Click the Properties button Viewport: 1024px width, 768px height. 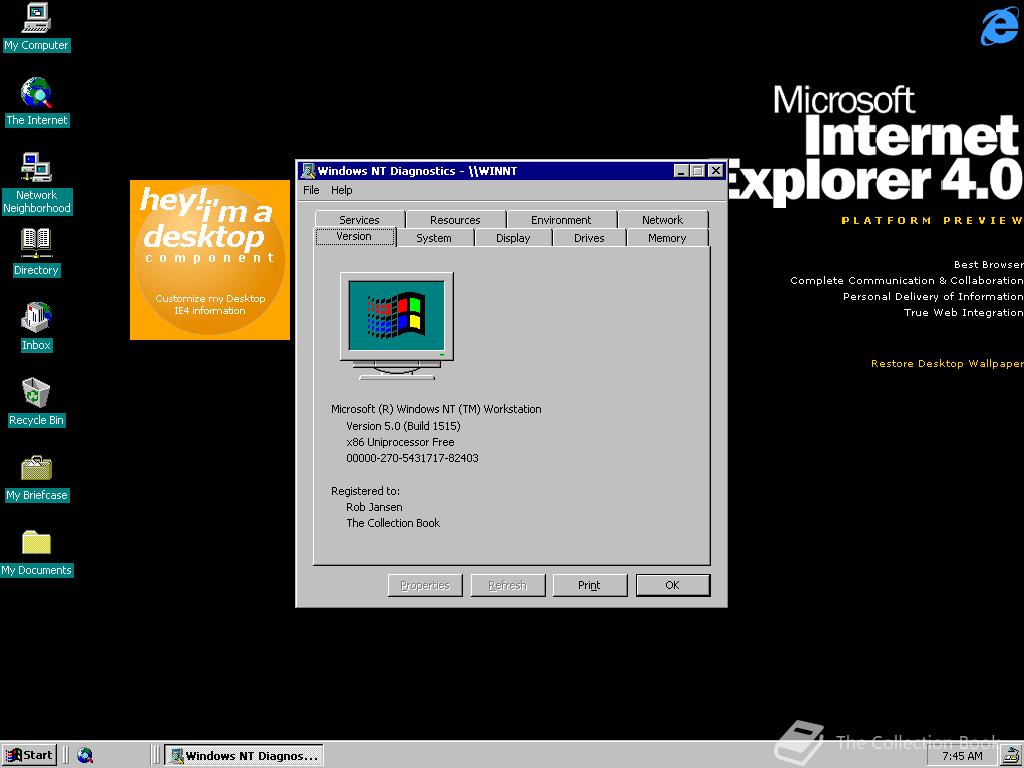pyautogui.click(x=425, y=585)
